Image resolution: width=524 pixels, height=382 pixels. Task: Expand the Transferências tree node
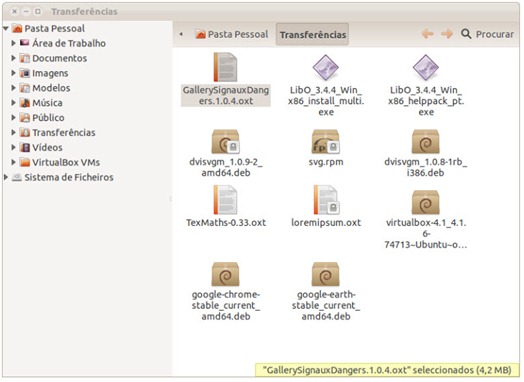pyautogui.click(x=13, y=132)
